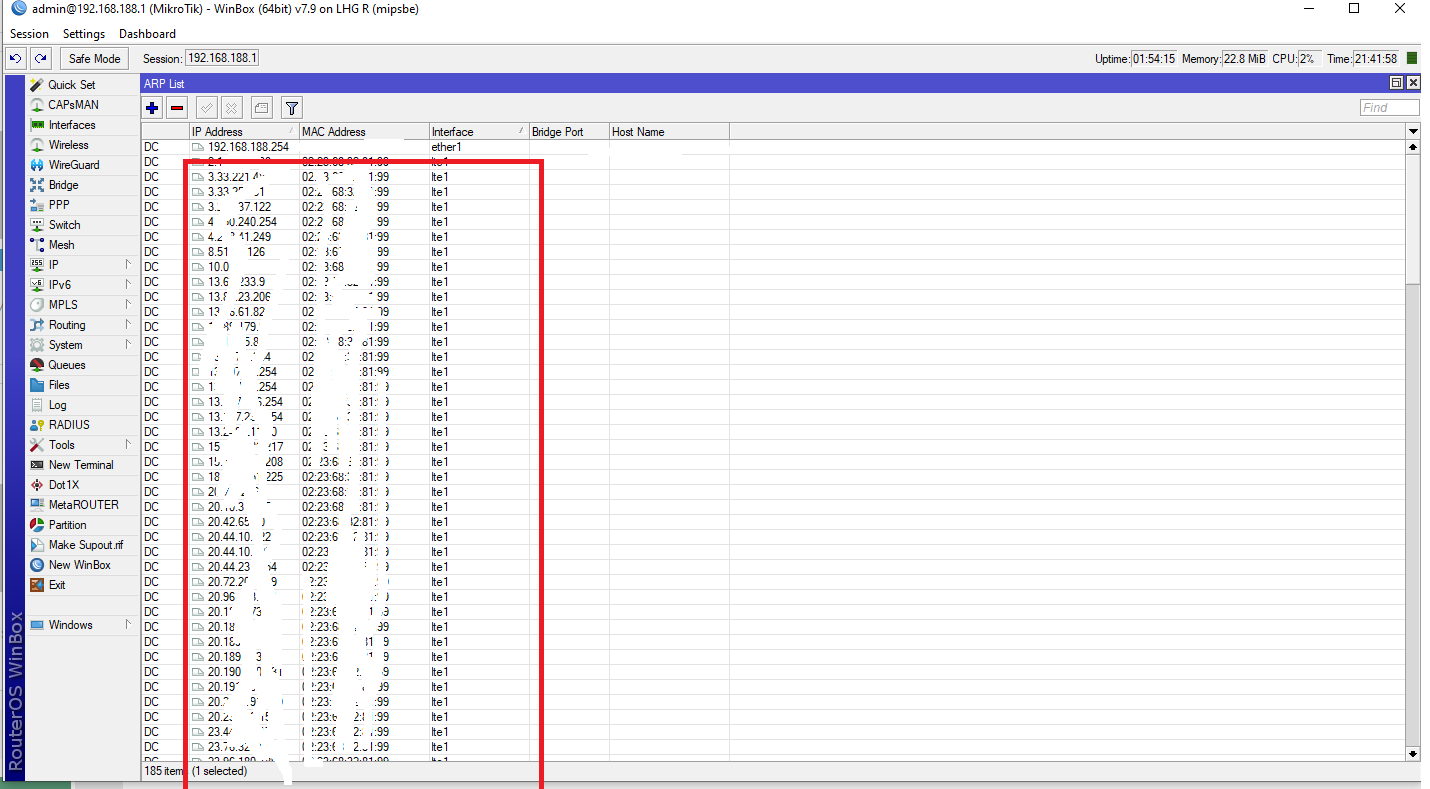
Task: Click the ether1 interface cell
Action: (x=447, y=147)
